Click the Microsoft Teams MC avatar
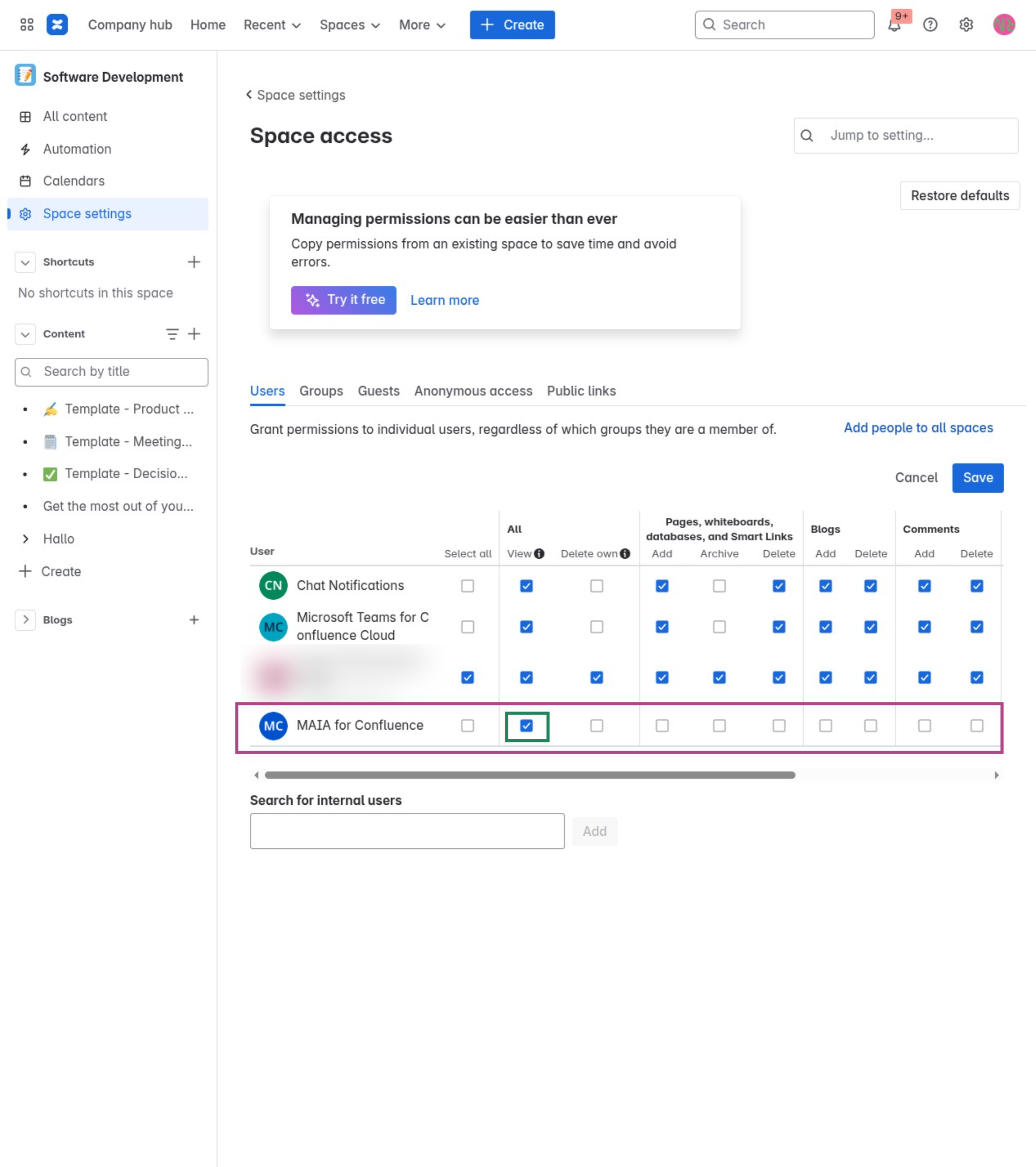Screen dimensions: 1036x1167 click(x=273, y=627)
